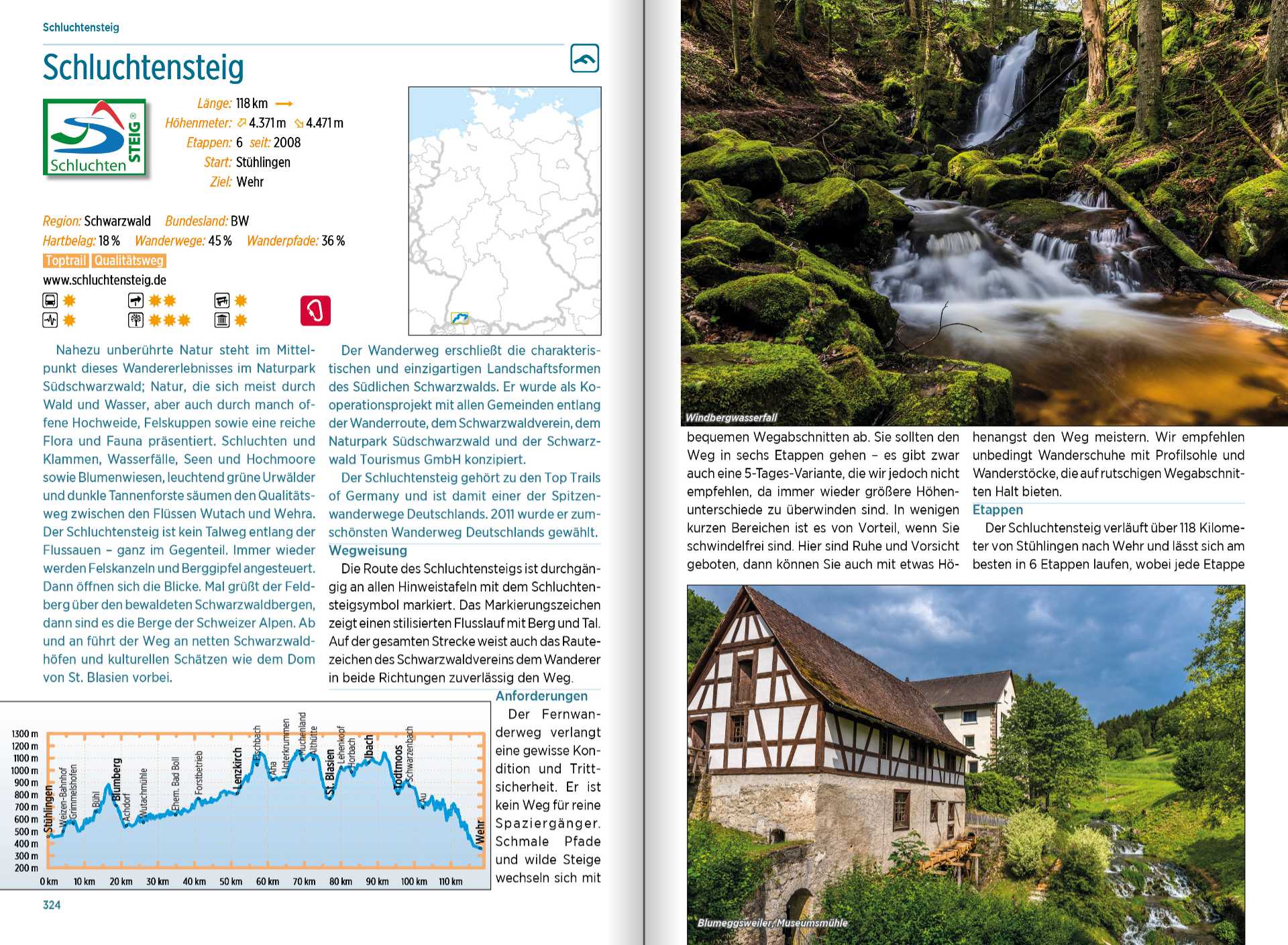
Task: Open the www.schluchtensteig.de link
Action: coord(105,280)
